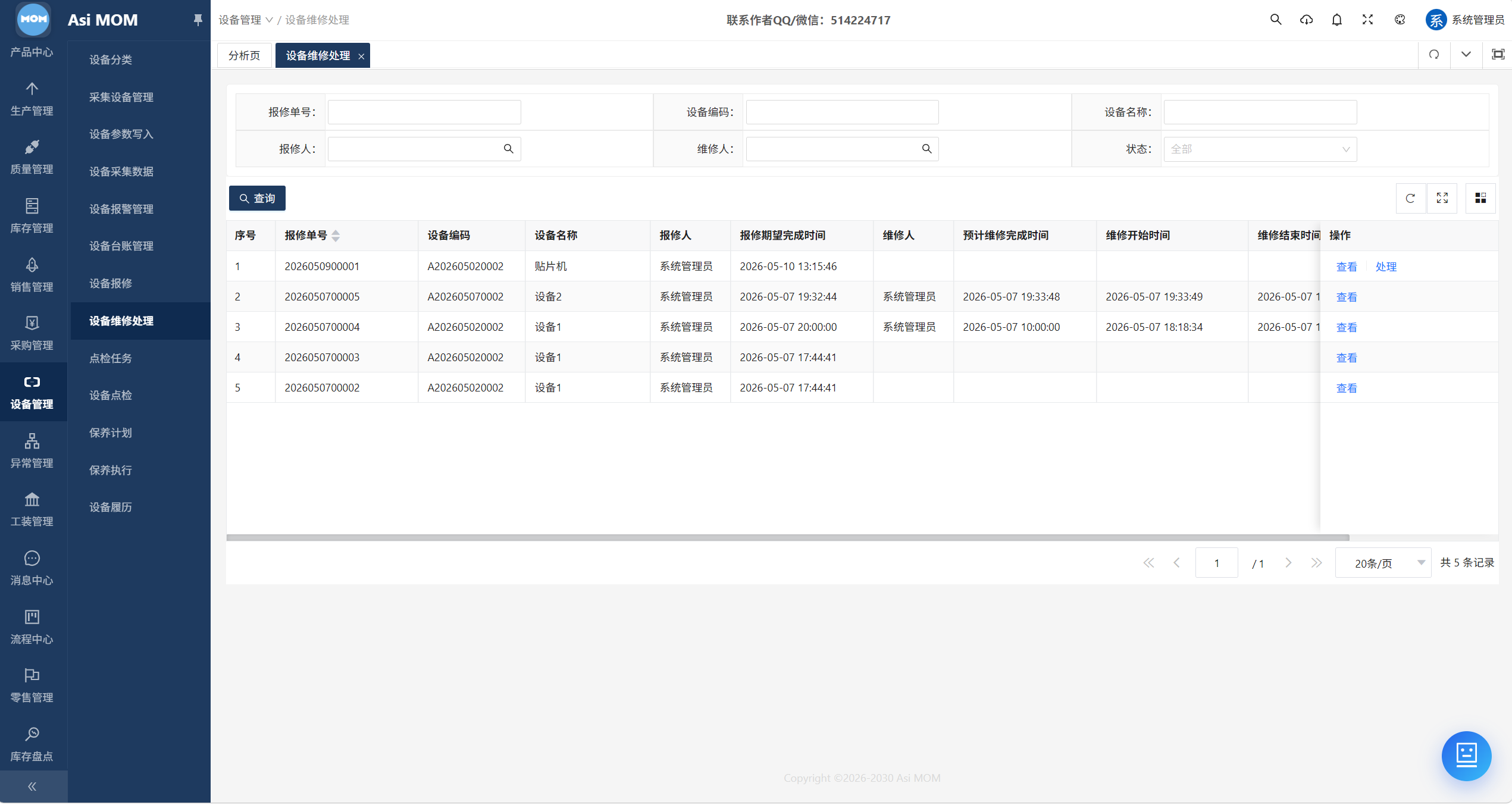1512x805 pixels.
Task: Search for 维修人 using lookup icon
Action: [926, 149]
